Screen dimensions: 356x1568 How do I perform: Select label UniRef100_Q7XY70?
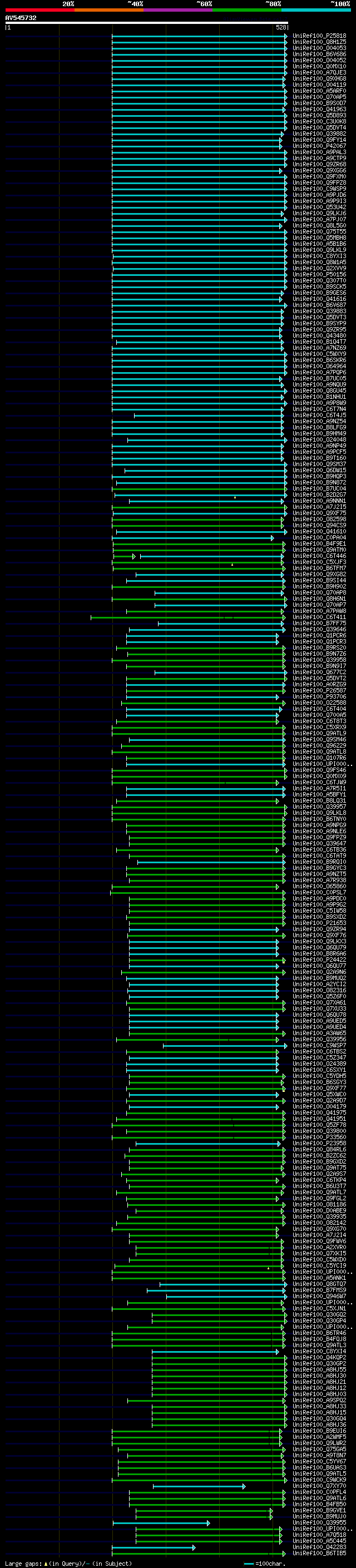click(x=319, y=1486)
